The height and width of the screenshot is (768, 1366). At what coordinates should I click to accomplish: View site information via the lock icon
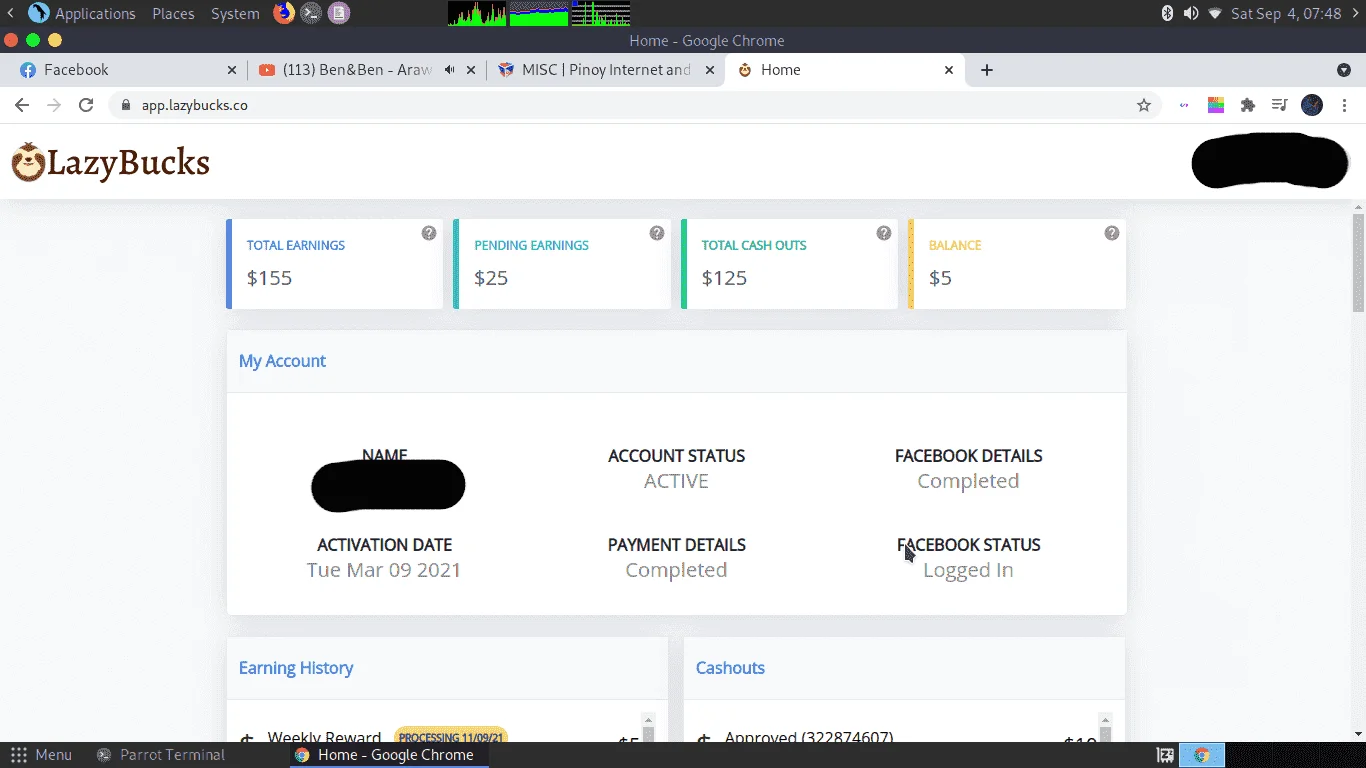[126, 105]
